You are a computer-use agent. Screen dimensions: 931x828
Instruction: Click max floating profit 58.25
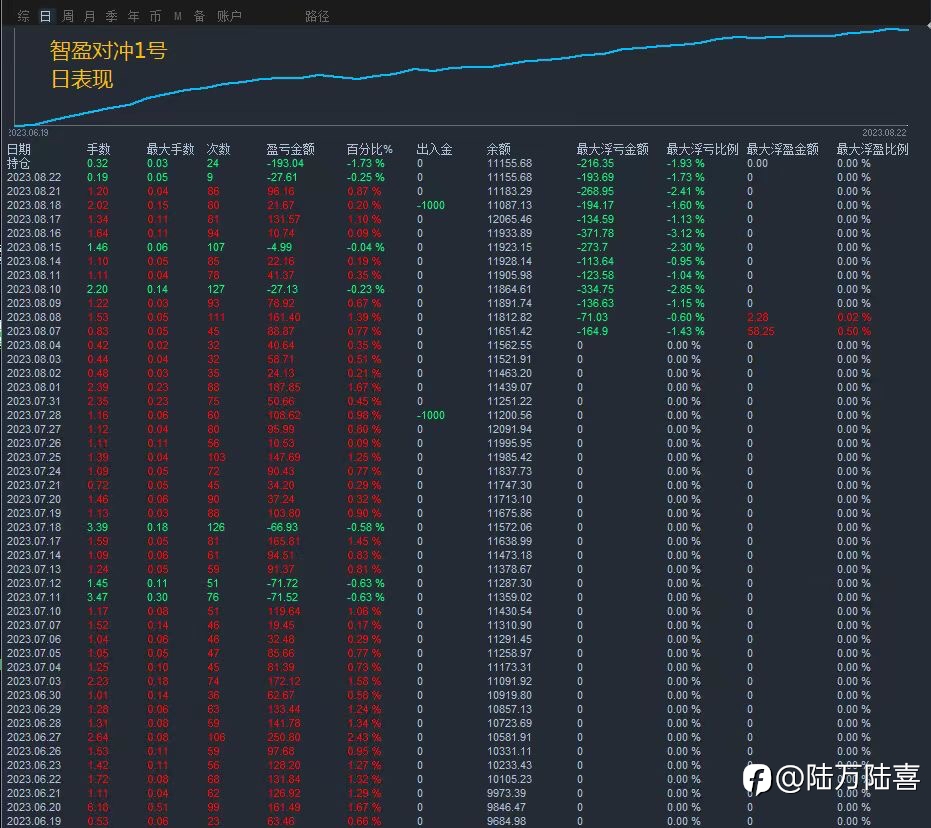coord(761,331)
